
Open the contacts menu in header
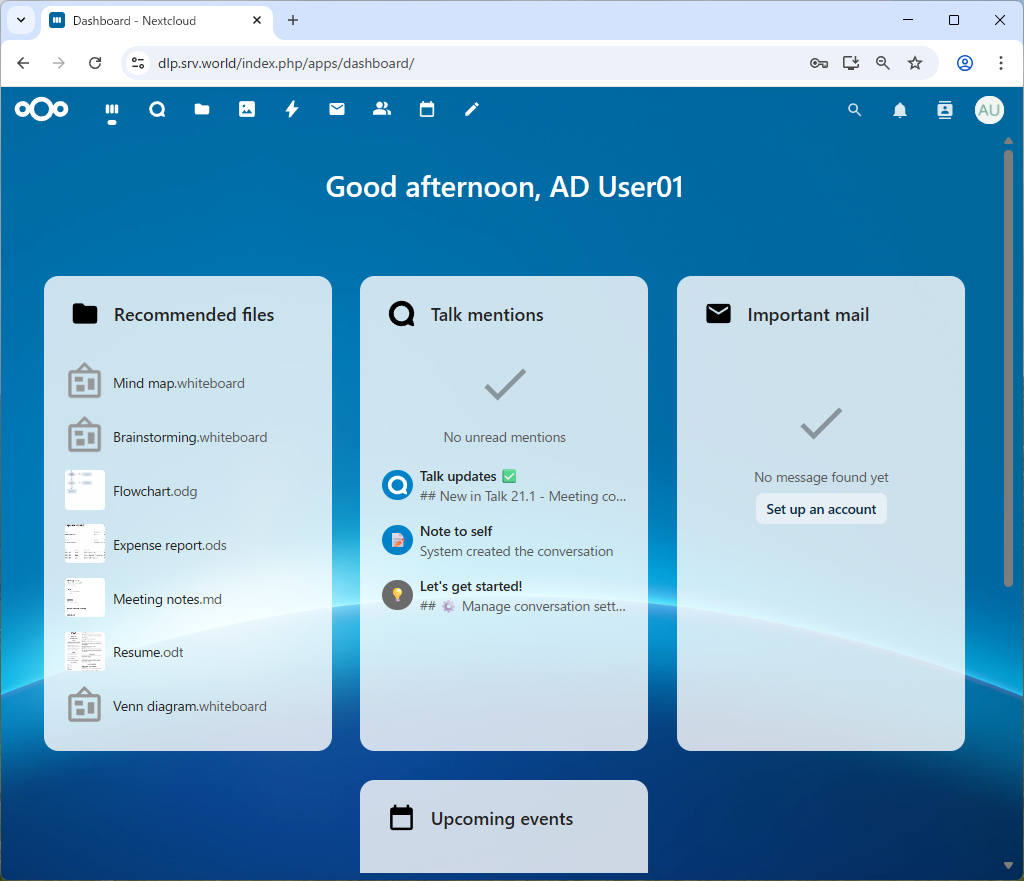tap(945, 110)
